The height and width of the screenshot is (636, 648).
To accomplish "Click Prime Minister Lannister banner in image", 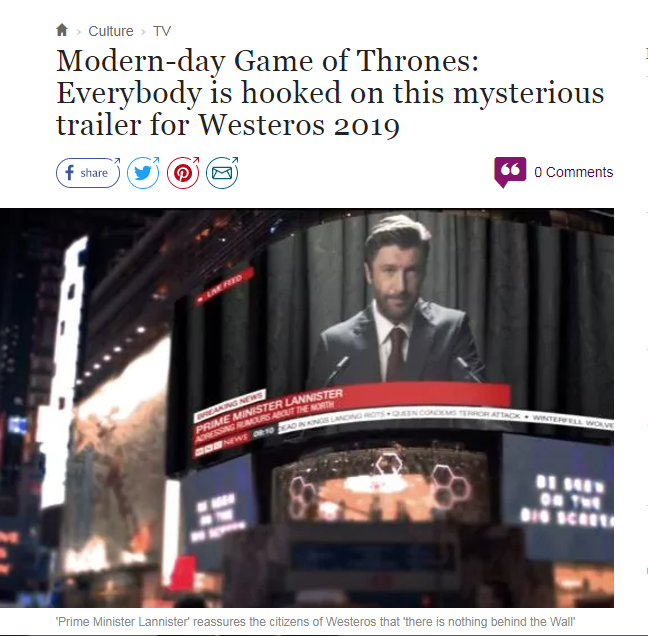I will tap(269, 410).
